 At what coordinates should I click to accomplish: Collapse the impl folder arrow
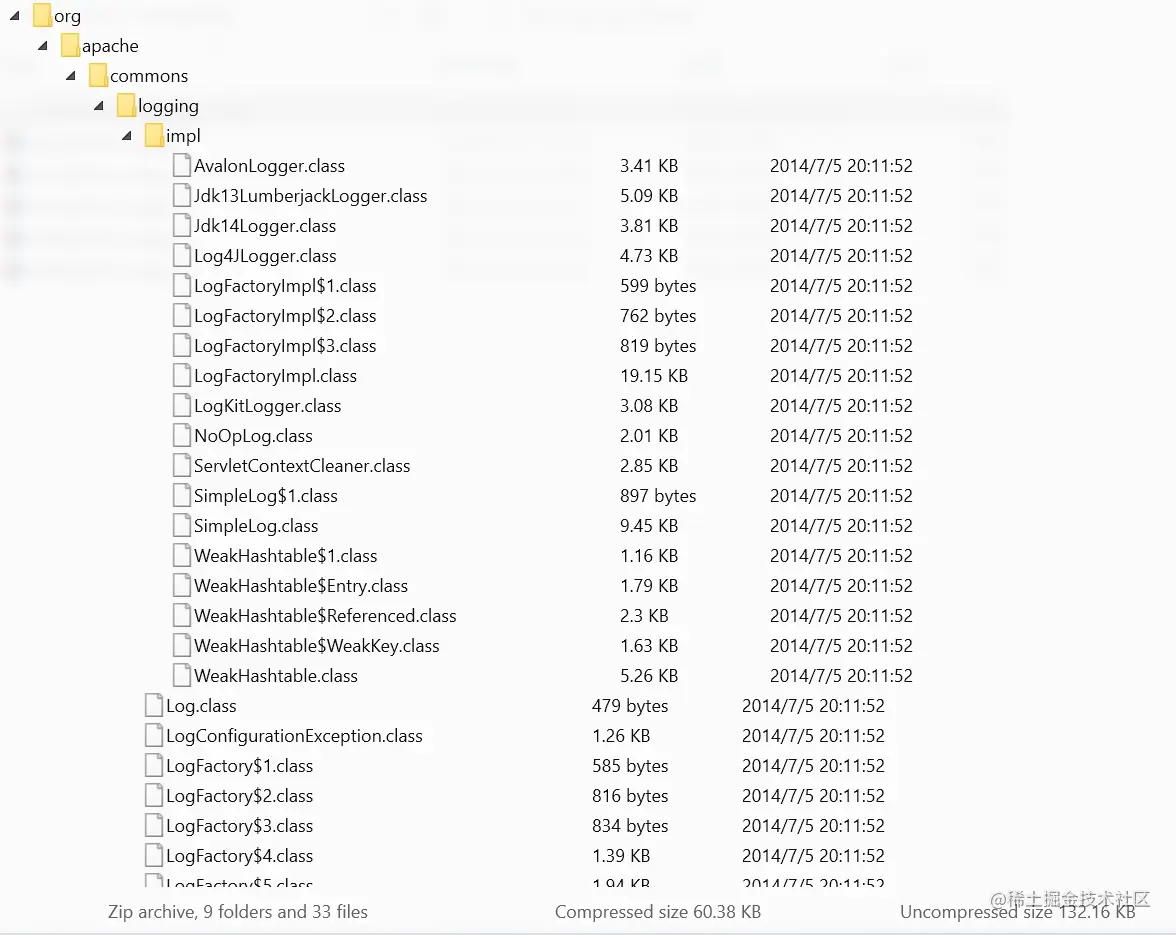coord(127,136)
